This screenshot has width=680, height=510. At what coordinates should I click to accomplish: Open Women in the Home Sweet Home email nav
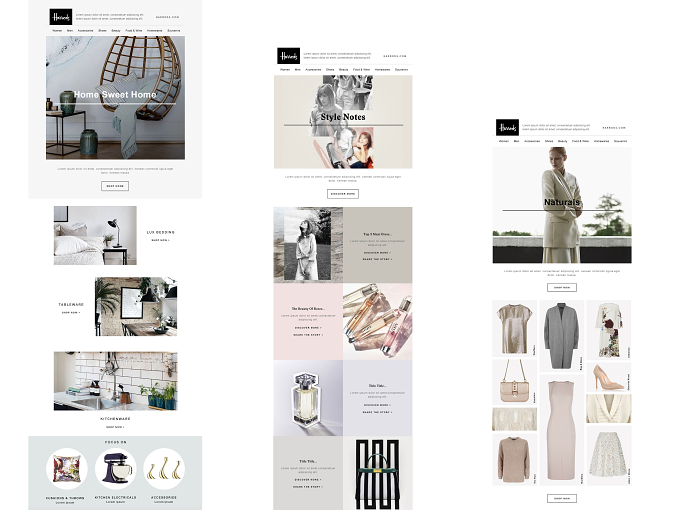coord(57,31)
